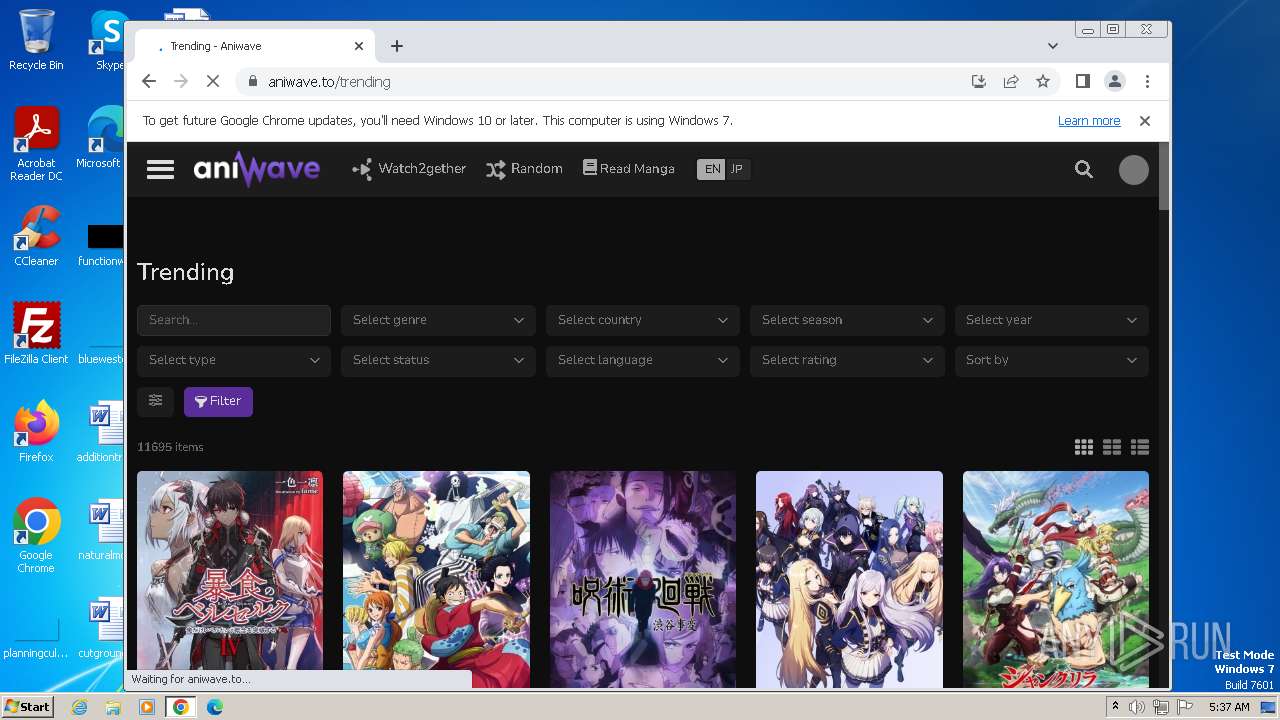
Task: Click the 5:37 AM clock
Action: click(x=1229, y=707)
